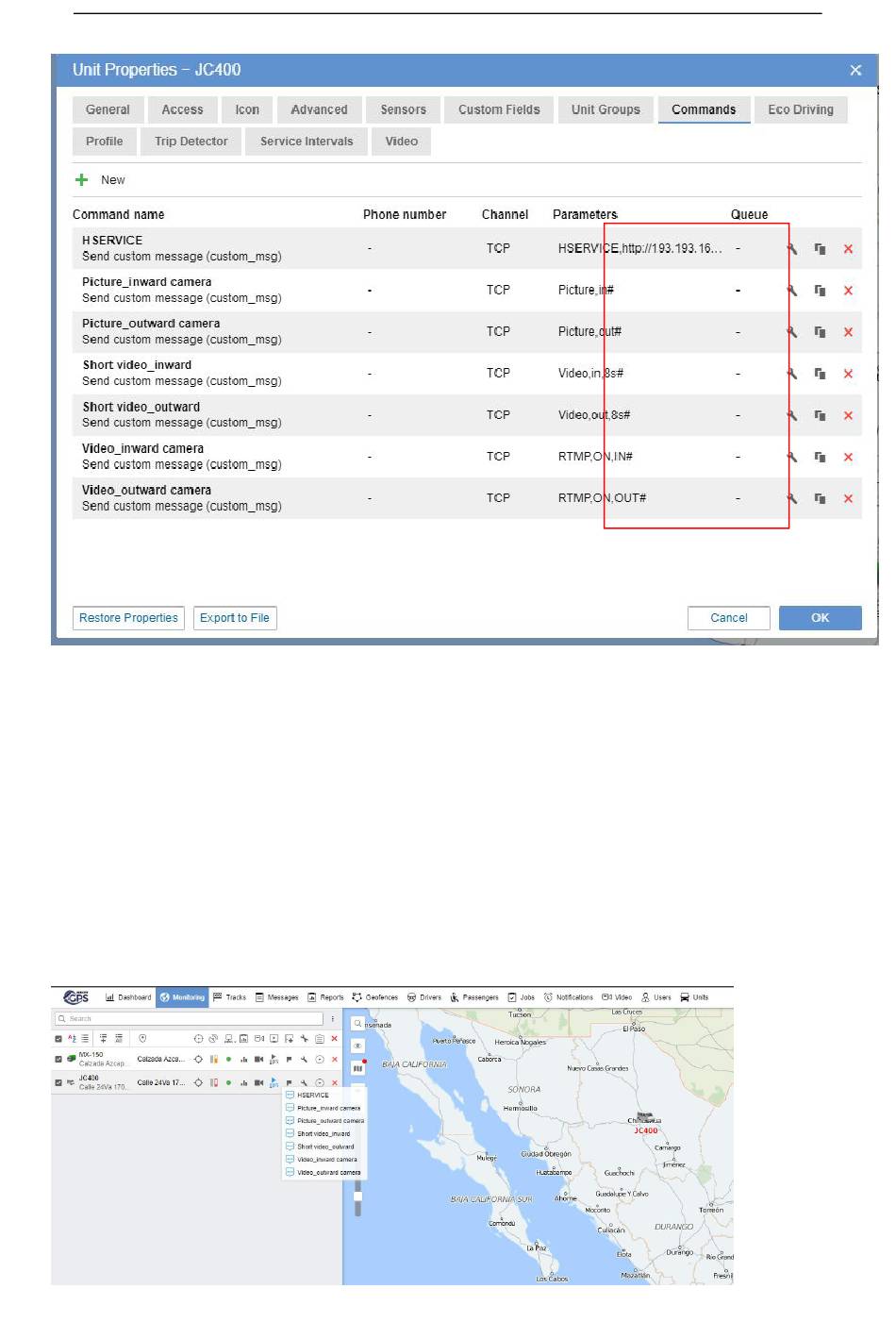The image size is (896, 1339).
Task: Open send-command menu for JC400
Action: coord(274,1082)
